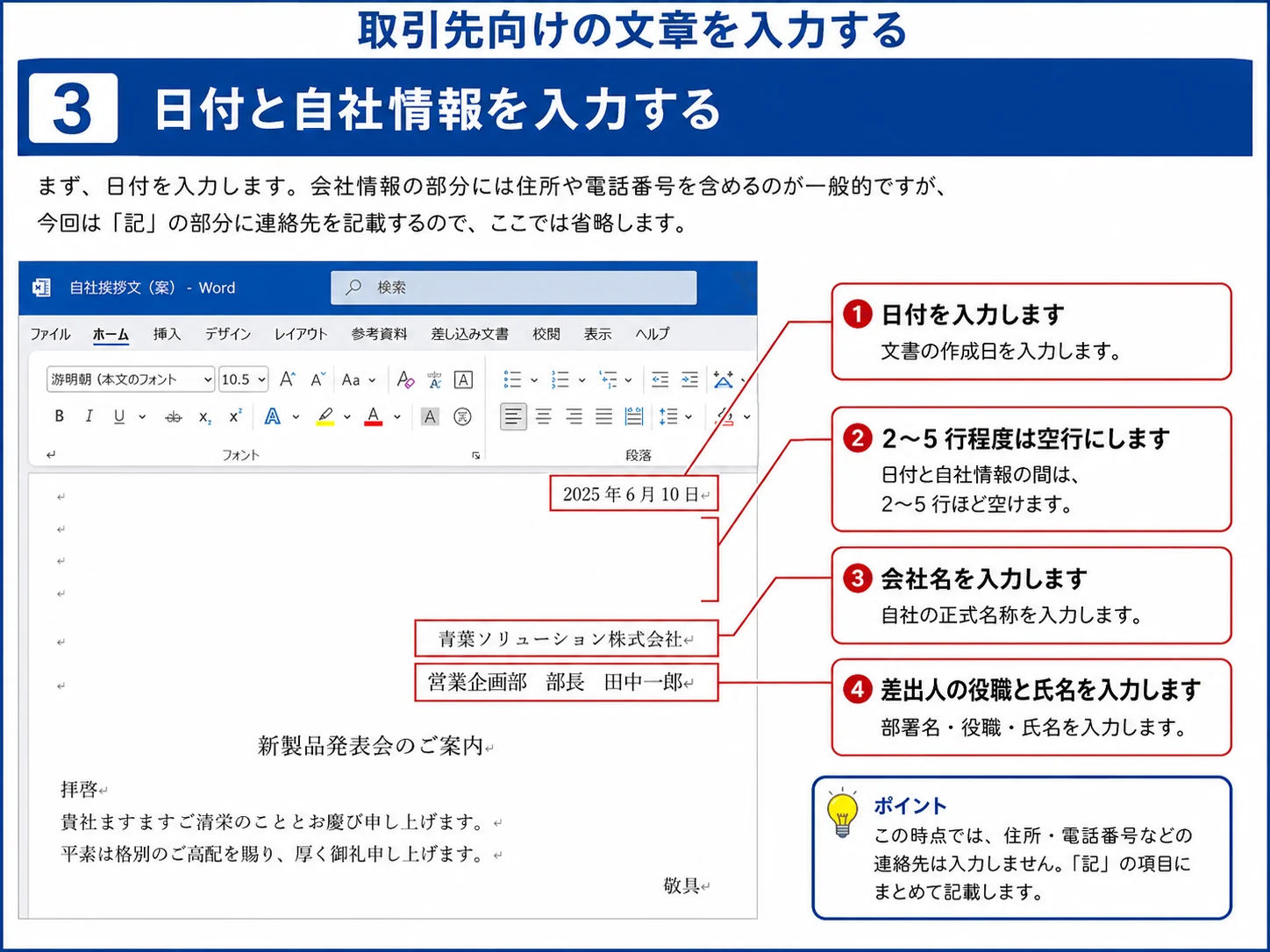The image size is (1270, 952).
Task: Apply Text Effects blue A icon
Action: coord(273,416)
